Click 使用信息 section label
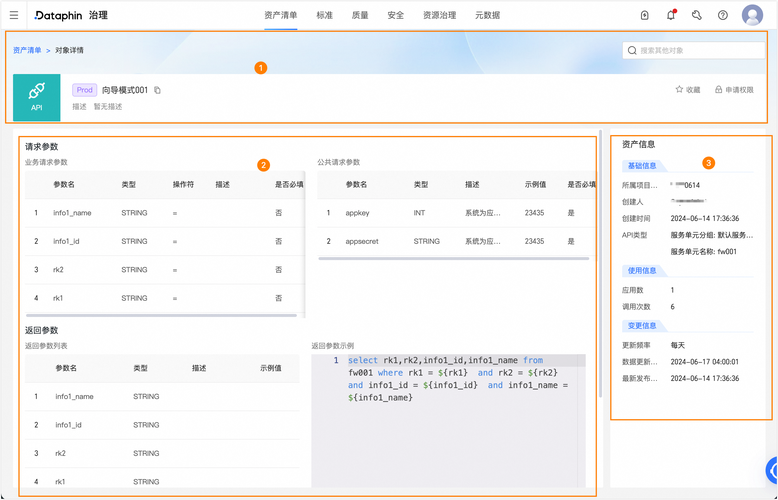The width and height of the screenshot is (778, 500). click(642, 270)
